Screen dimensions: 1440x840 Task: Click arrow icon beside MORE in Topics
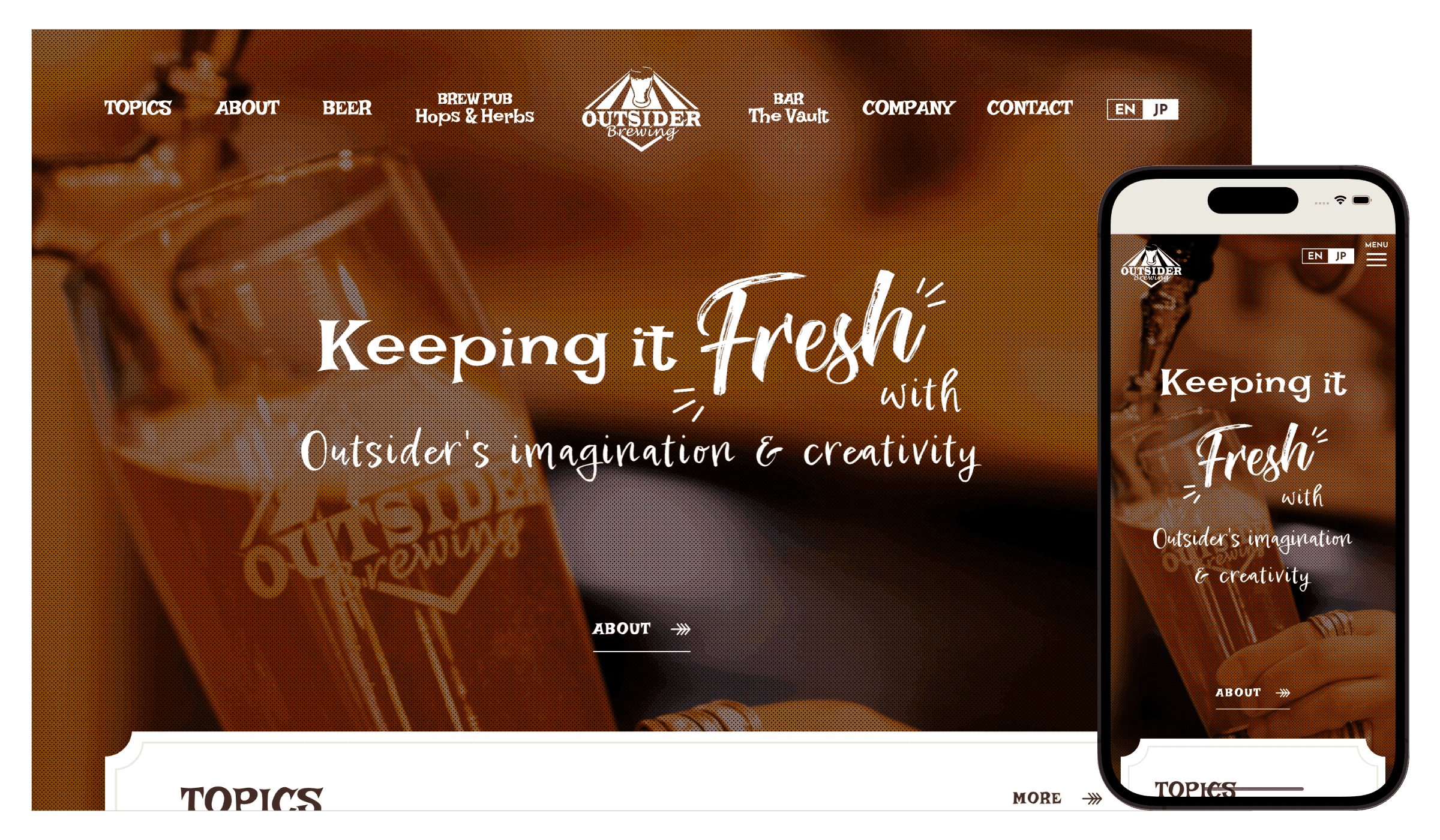[x=1092, y=798]
